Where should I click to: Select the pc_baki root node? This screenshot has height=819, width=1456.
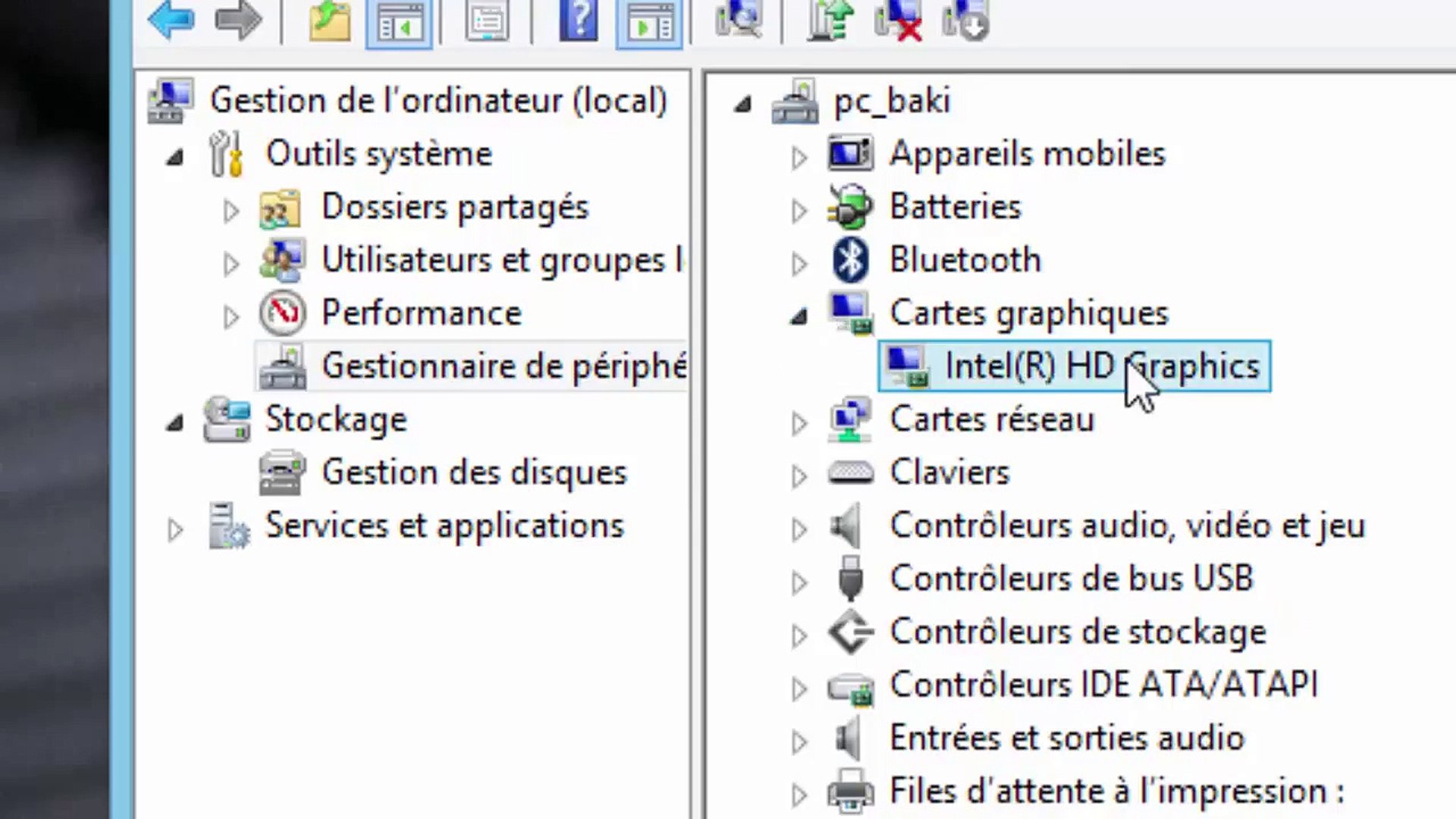click(892, 101)
